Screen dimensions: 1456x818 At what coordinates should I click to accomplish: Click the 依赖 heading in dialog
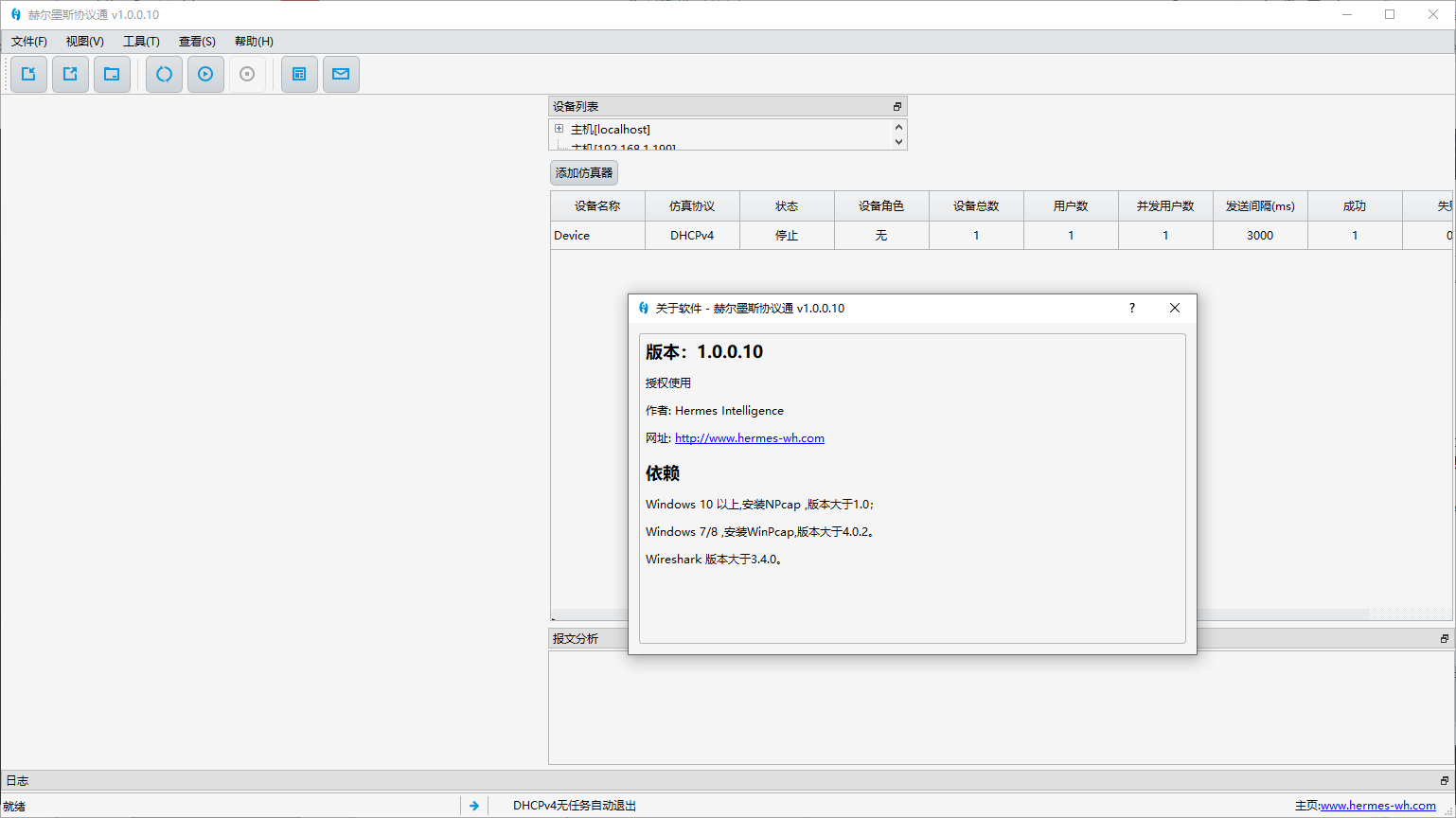[663, 473]
